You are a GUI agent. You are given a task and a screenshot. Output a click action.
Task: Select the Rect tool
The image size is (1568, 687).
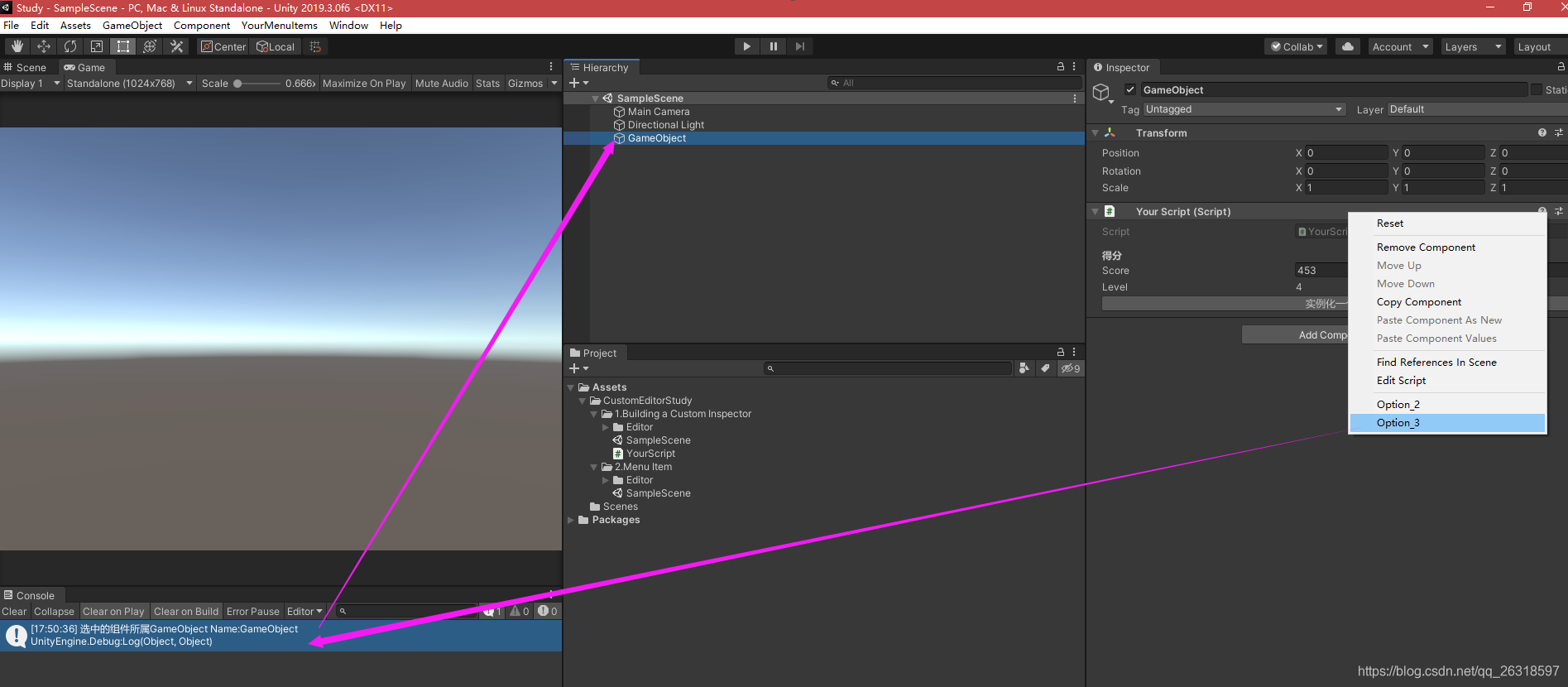(x=123, y=46)
